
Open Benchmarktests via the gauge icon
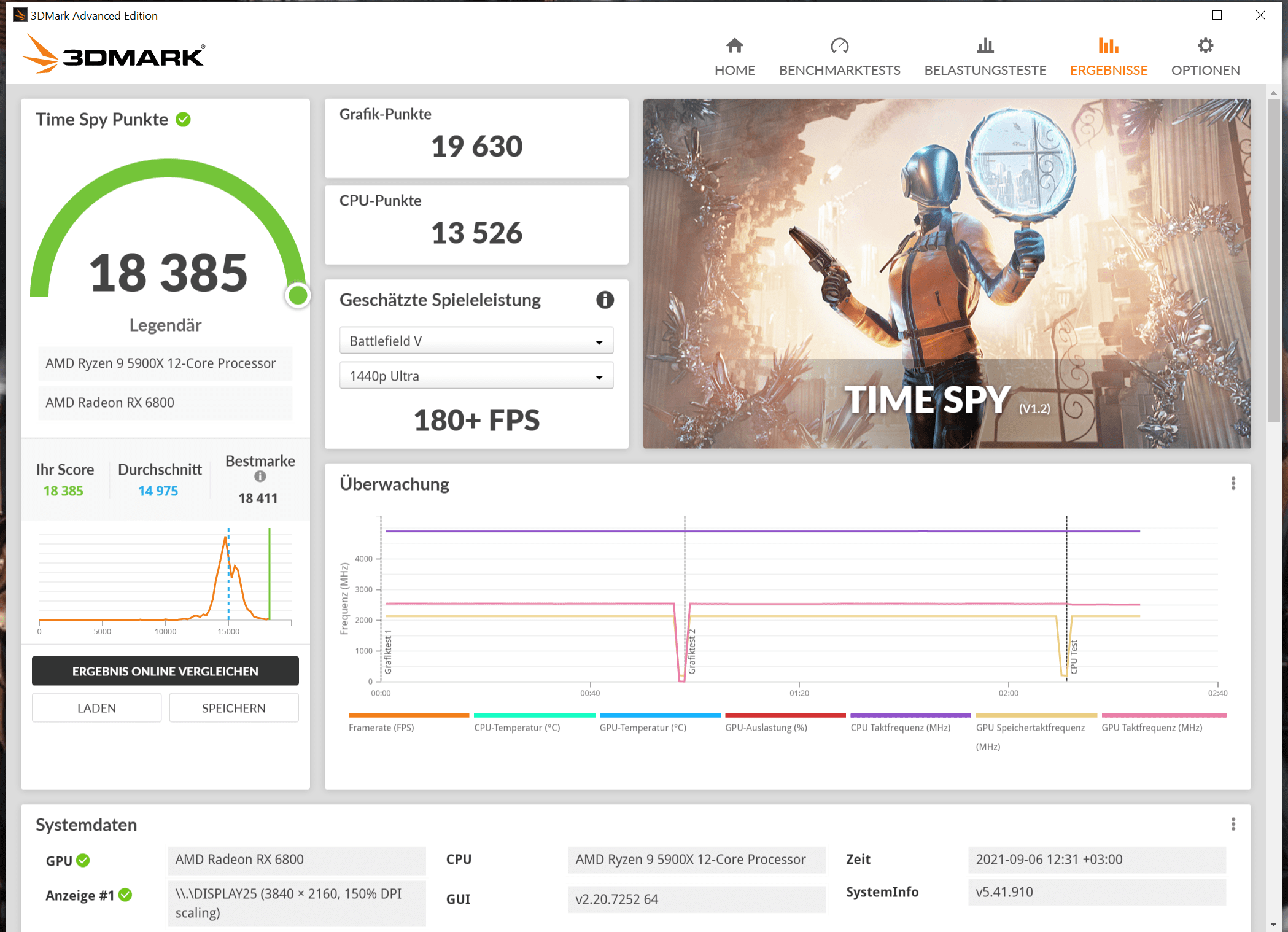pyautogui.click(x=839, y=46)
